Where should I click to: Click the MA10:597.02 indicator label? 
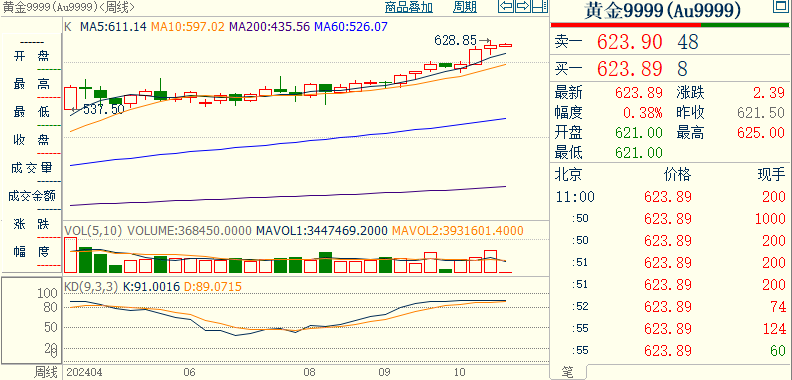pyautogui.click(x=188, y=26)
